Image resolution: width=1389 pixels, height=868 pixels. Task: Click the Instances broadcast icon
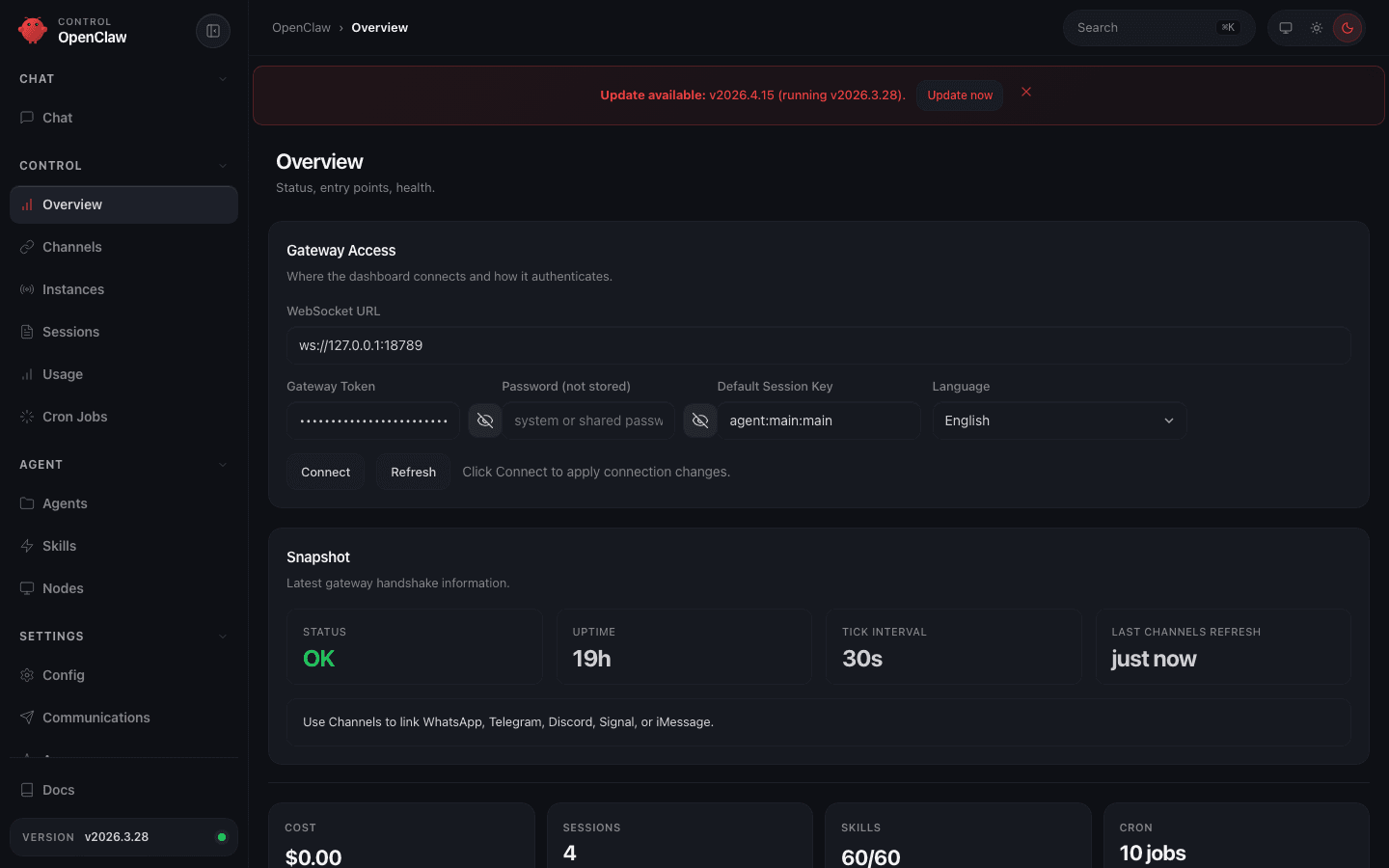[27, 289]
